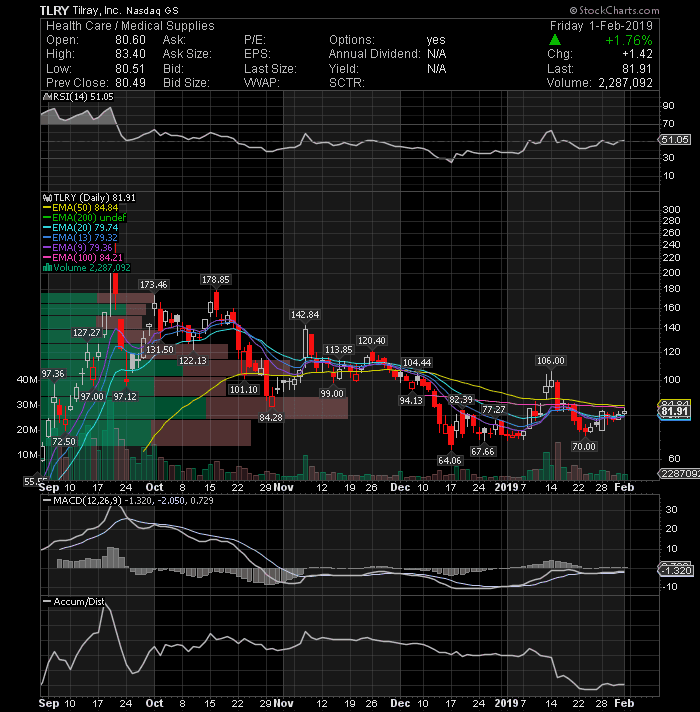The image size is (700, 712).
Task: Click the 127.27 price annotation
Action: pos(87,333)
